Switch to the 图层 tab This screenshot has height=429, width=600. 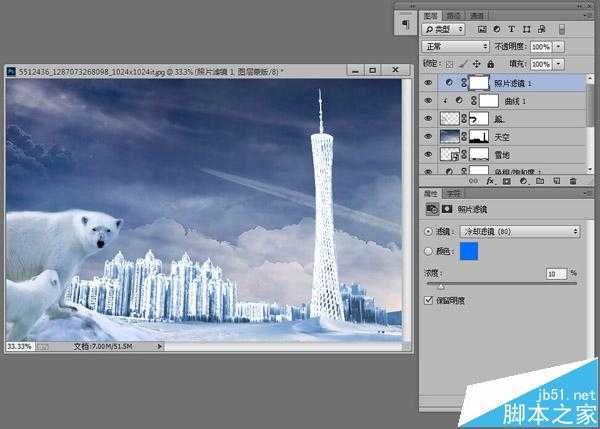(x=431, y=16)
